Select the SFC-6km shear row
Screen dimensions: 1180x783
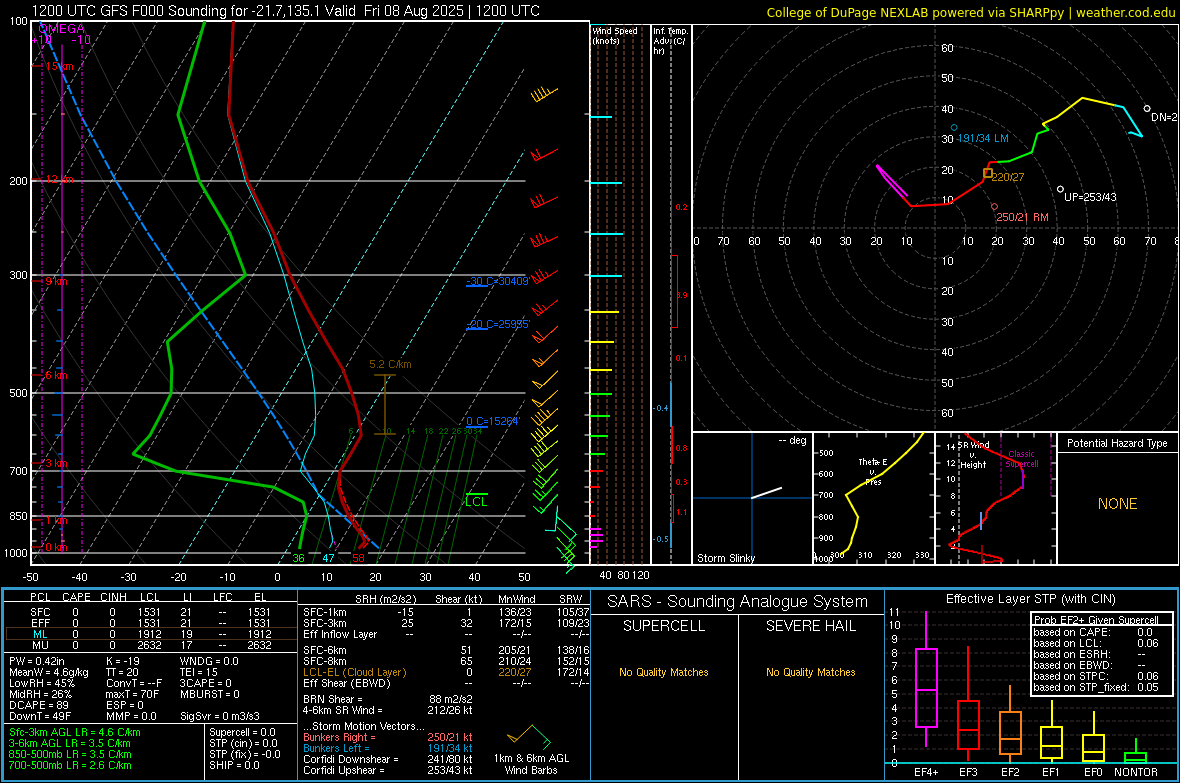point(446,650)
